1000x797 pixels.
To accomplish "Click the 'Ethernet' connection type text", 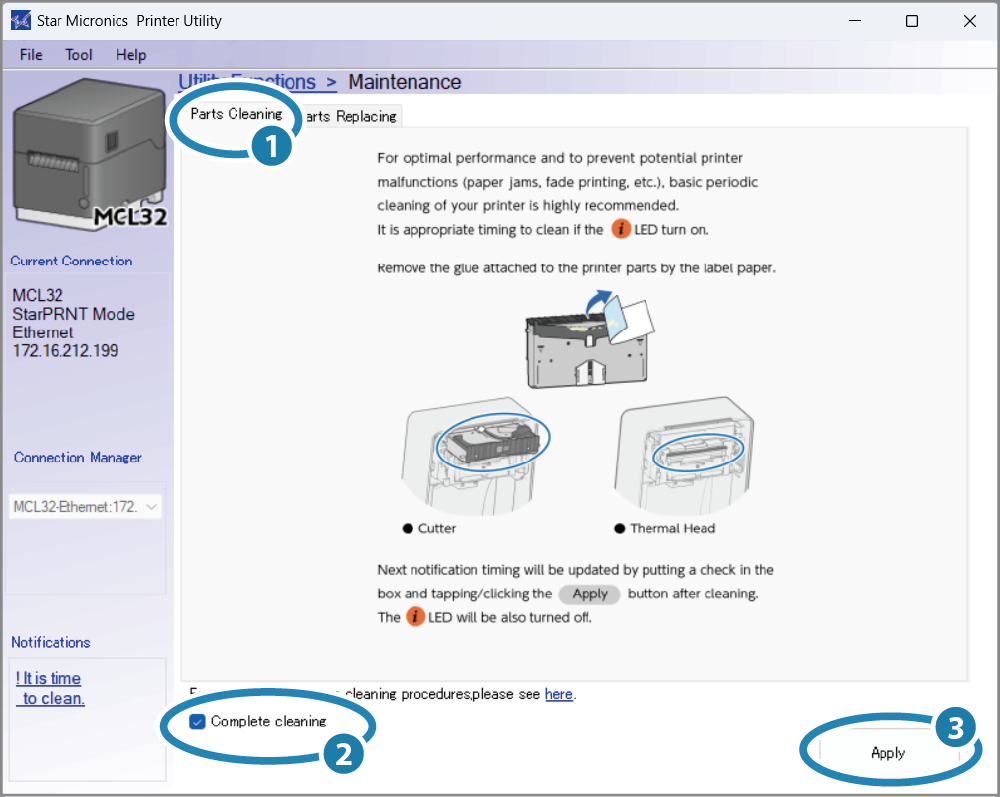I will tap(43, 332).
